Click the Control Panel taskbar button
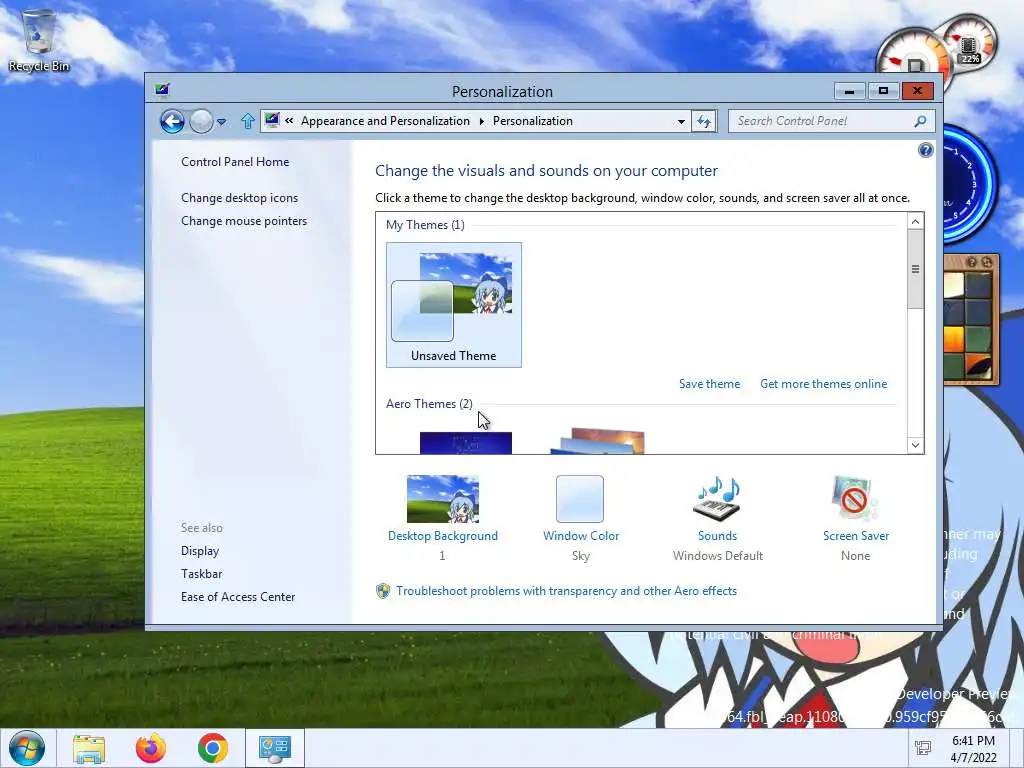Viewport: 1024px width, 768px height. coord(275,748)
